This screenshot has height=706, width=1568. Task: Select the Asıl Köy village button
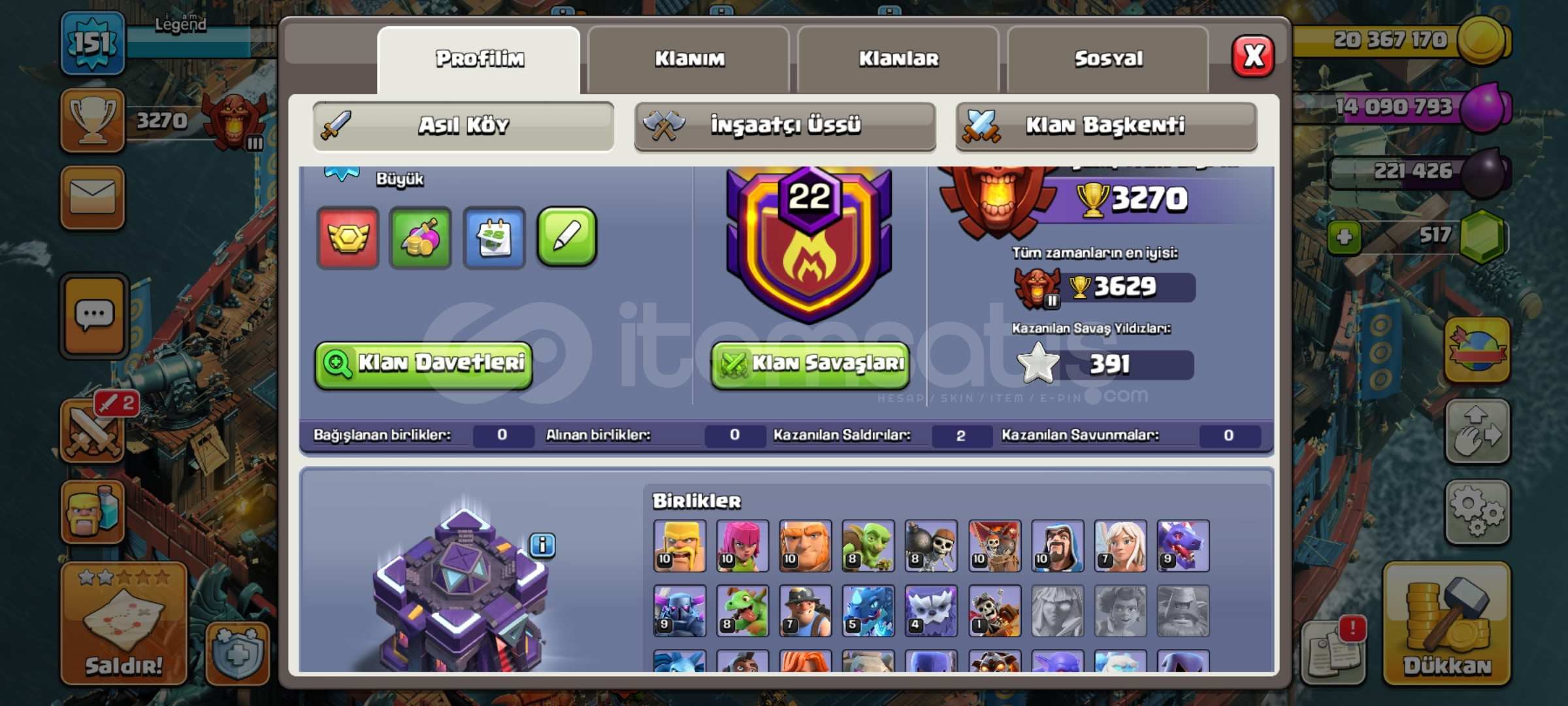coord(463,126)
